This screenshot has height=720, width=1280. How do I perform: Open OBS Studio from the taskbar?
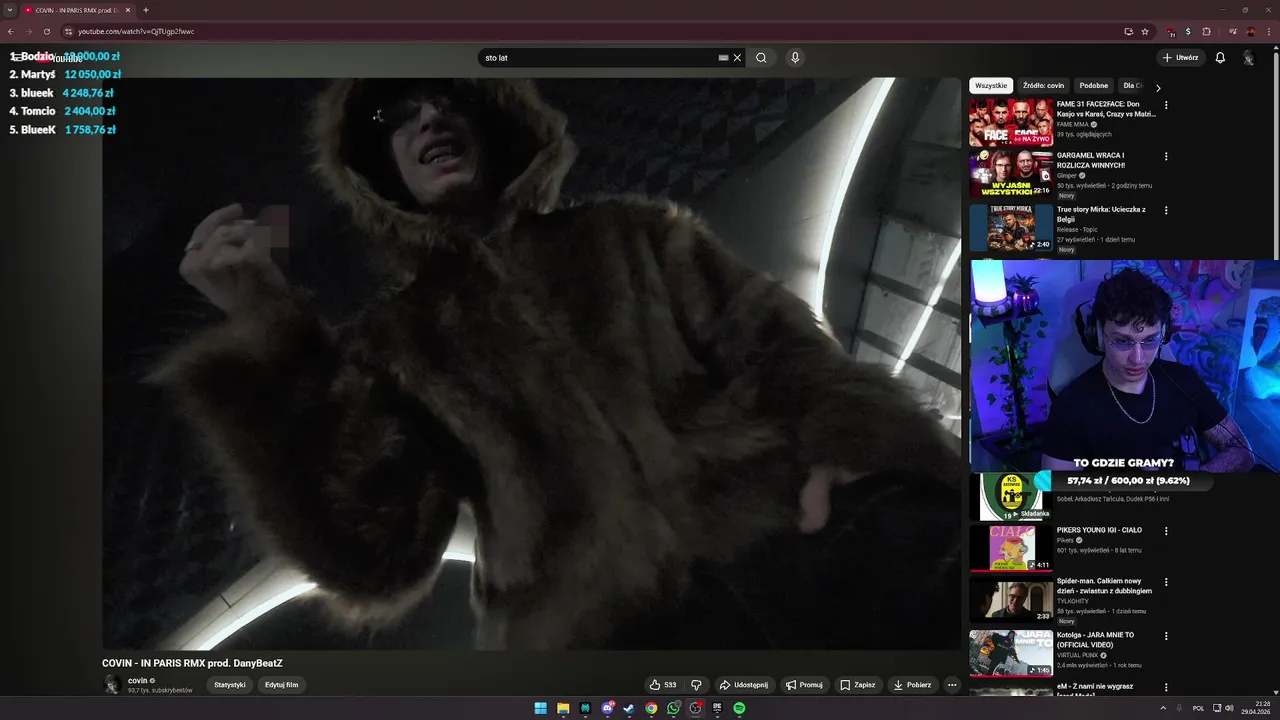695,708
